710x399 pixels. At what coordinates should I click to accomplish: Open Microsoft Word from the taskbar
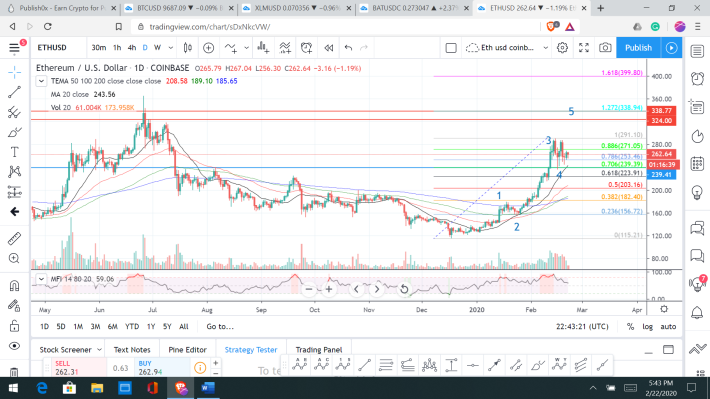click(x=208, y=388)
